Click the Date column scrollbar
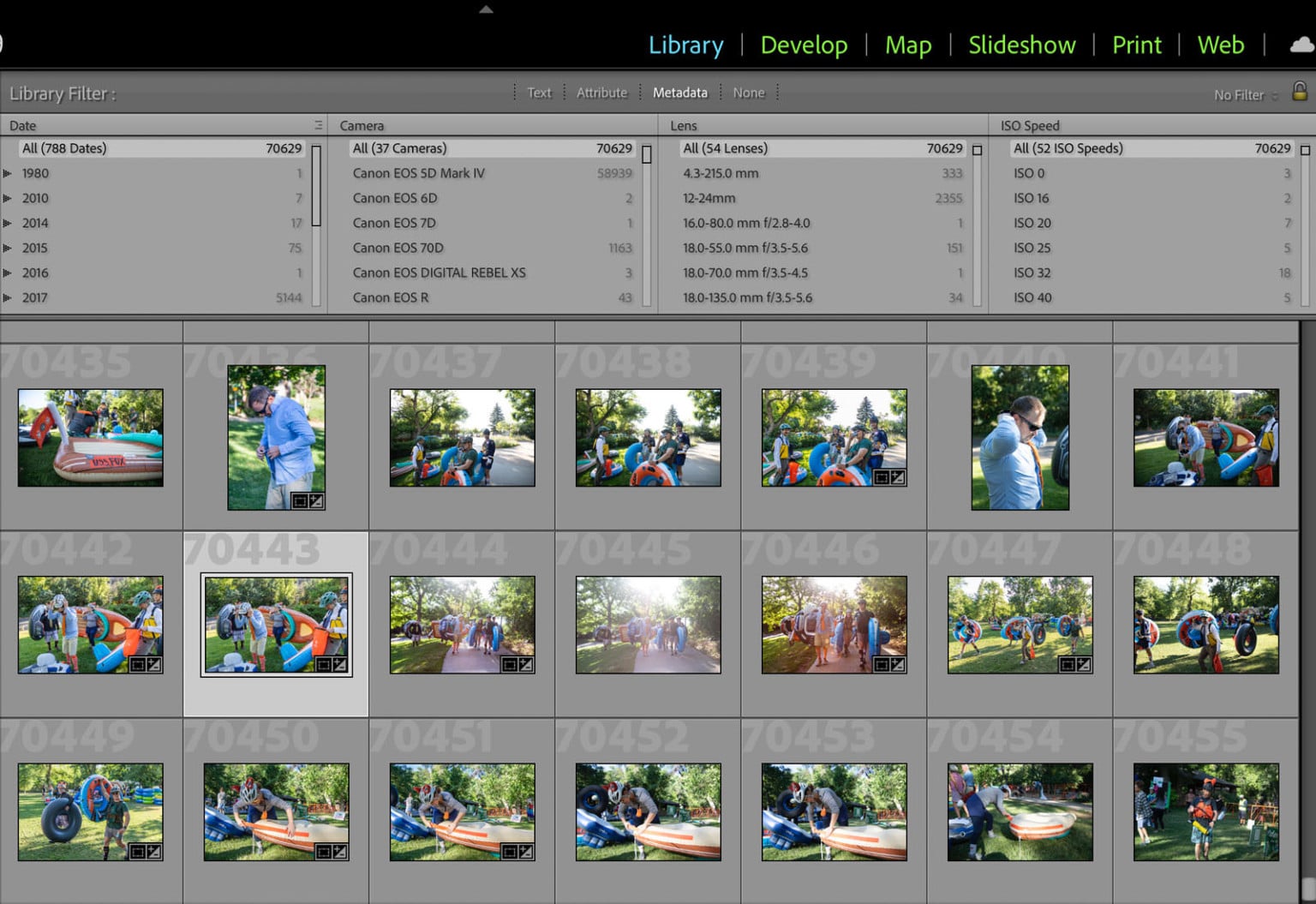1316x904 pixels. (316, 185)
